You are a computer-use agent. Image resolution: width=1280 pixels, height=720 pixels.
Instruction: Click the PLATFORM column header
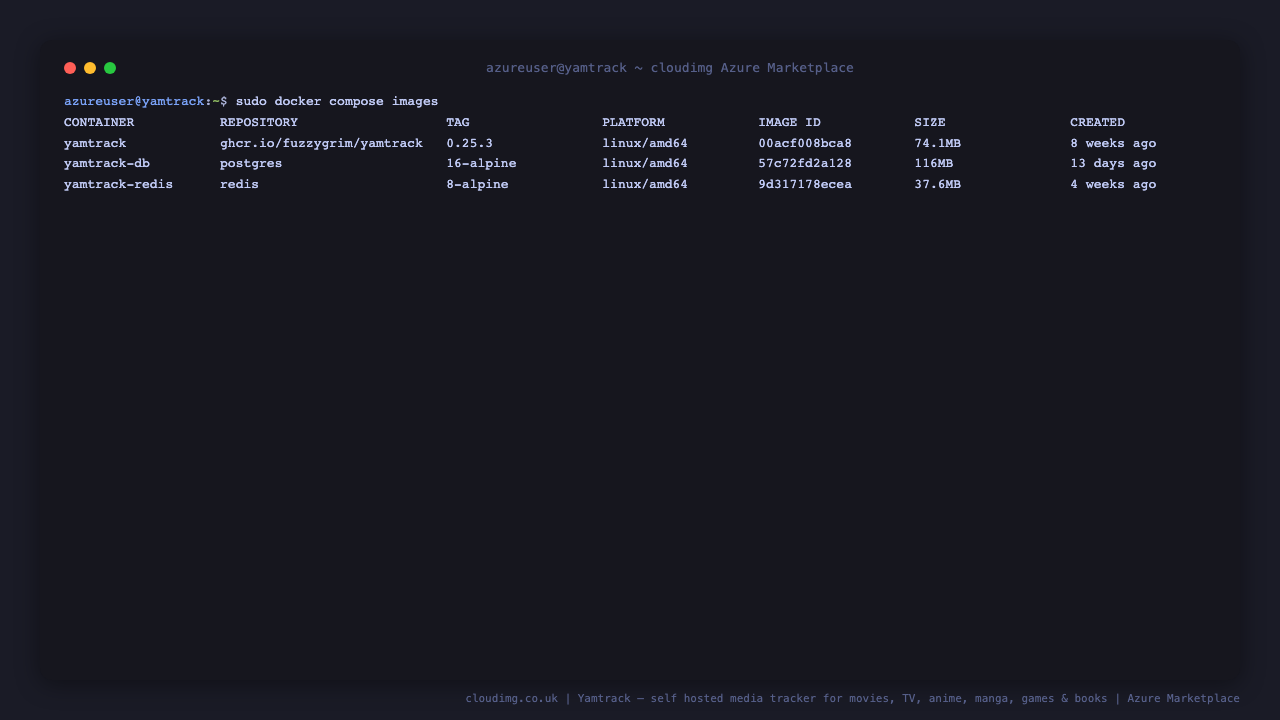click(x=633, y=123)
